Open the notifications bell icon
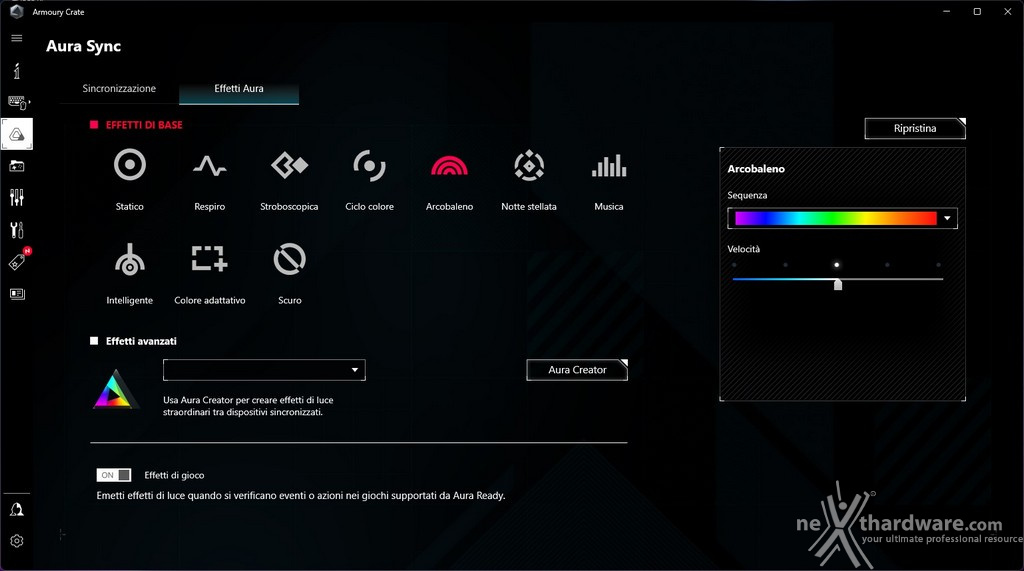The height and width of the screenshot is (571, 1024). click(x=17, y=510)
